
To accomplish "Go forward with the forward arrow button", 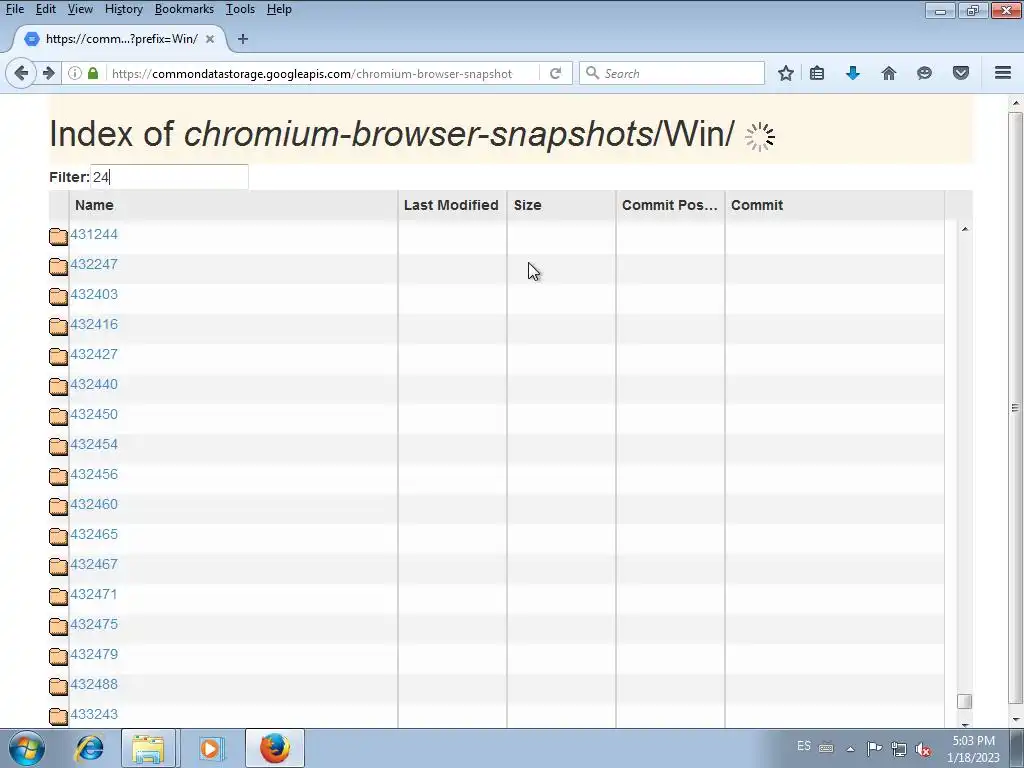I will [x=48, y=73].
